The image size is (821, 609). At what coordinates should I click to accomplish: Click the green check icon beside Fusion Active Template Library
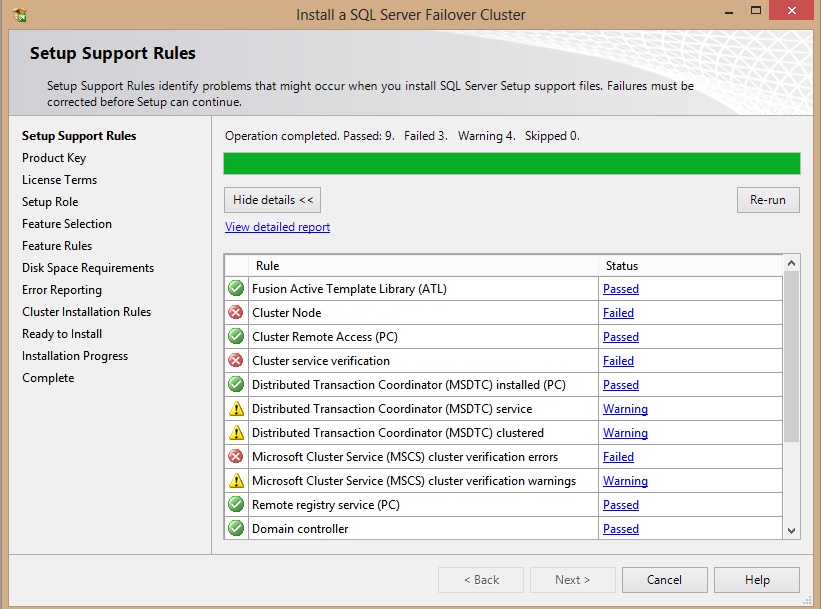click(236, 288)
